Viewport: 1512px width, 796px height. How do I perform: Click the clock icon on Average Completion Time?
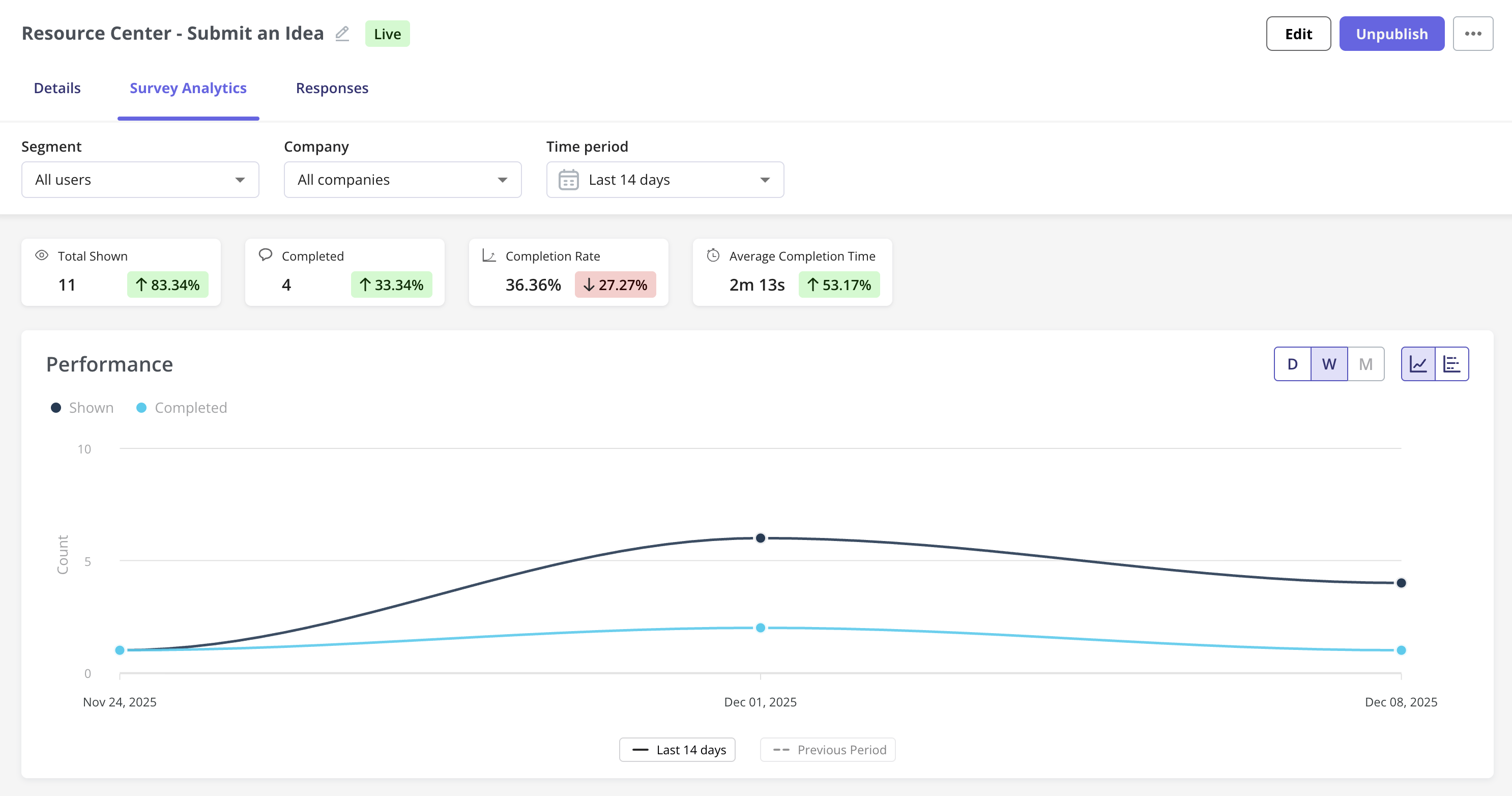point(713,255)
